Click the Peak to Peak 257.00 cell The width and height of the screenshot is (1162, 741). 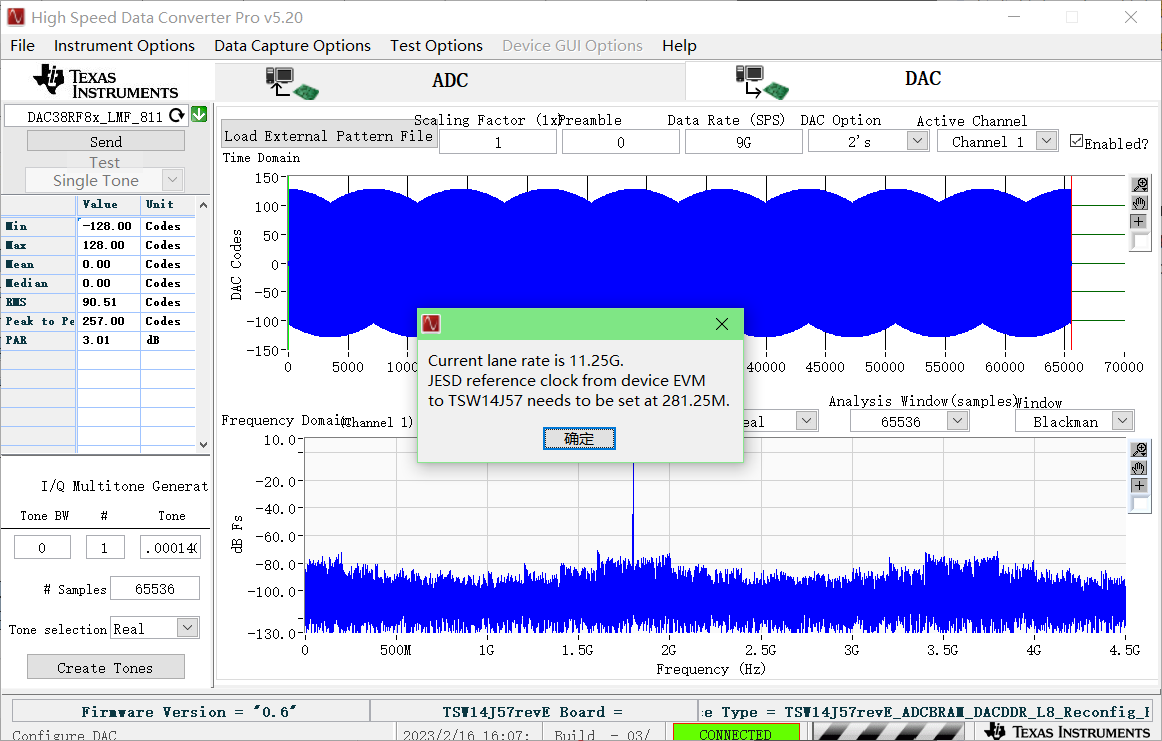pyautogui.click(x=109, y=321)
